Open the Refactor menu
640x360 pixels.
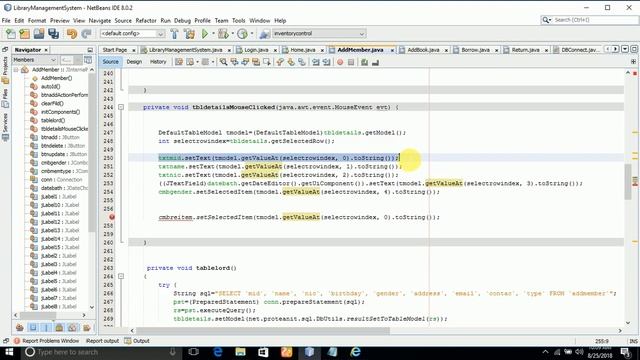pyautogui.click(x=146, y=20)
